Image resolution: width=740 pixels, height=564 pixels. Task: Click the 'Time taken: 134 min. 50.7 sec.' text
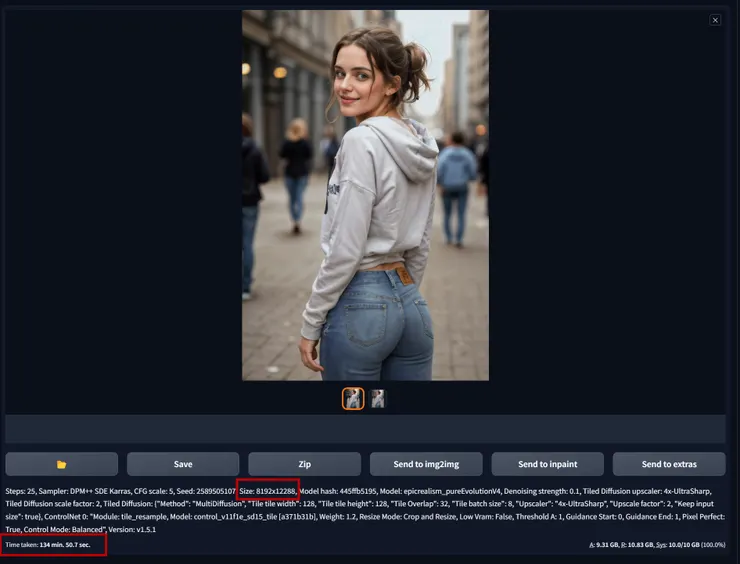(x=48, y=545)
